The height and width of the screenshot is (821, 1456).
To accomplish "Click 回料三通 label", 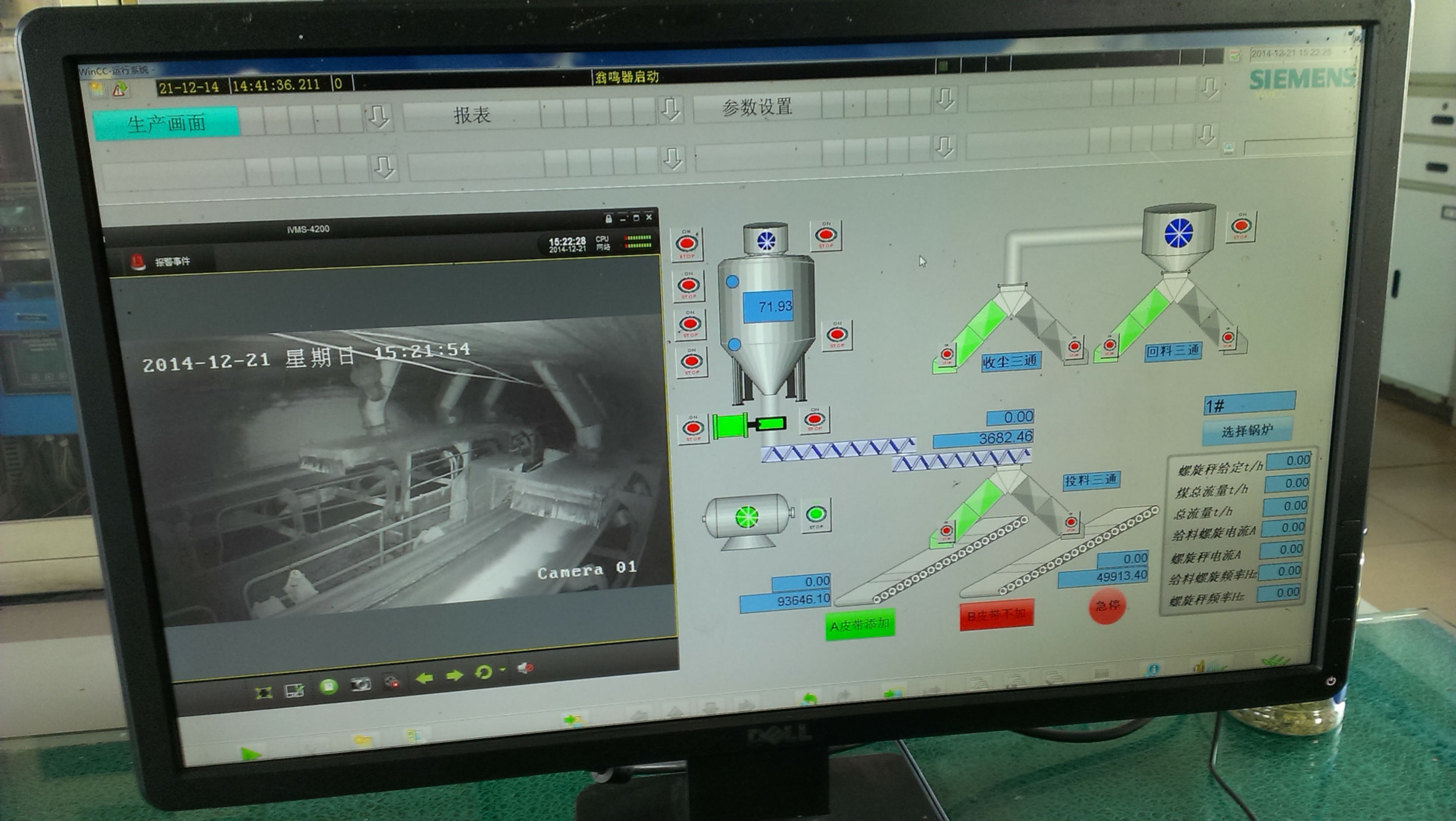I will click(x=1173, y=351).
